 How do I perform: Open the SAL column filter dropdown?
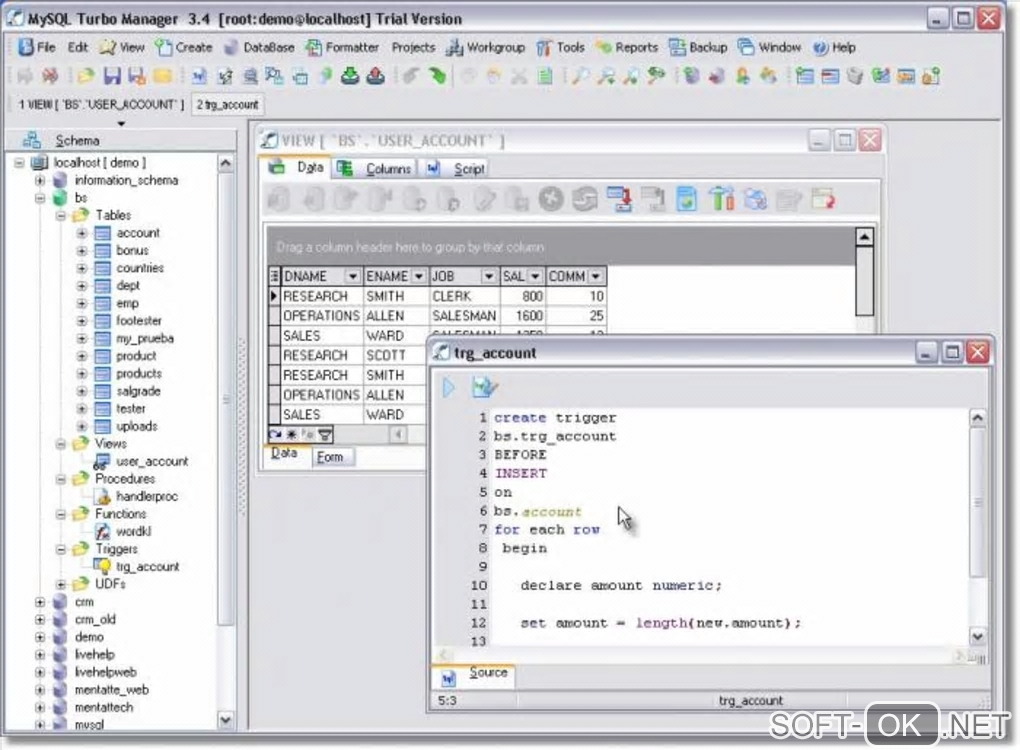coord(535,276)
